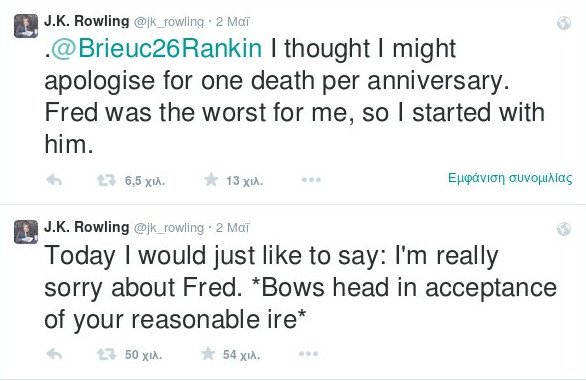The width and height of the screenshot is (586, 381).
Task: Click globe icon on first tweet
Action: click(564, 23)
